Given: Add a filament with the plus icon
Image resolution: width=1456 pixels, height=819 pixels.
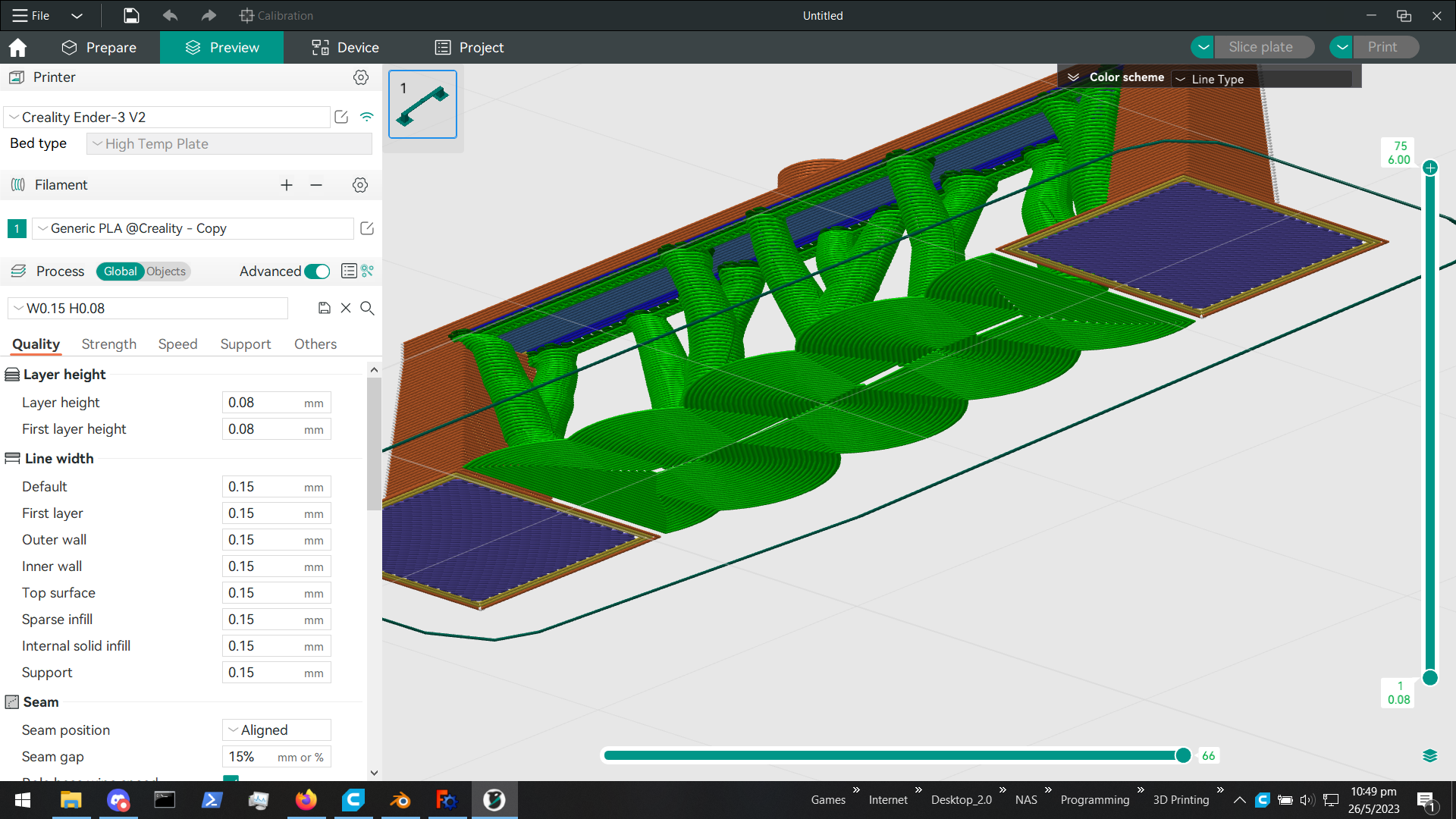Looking at the screenshot, I should coord(286,184).
